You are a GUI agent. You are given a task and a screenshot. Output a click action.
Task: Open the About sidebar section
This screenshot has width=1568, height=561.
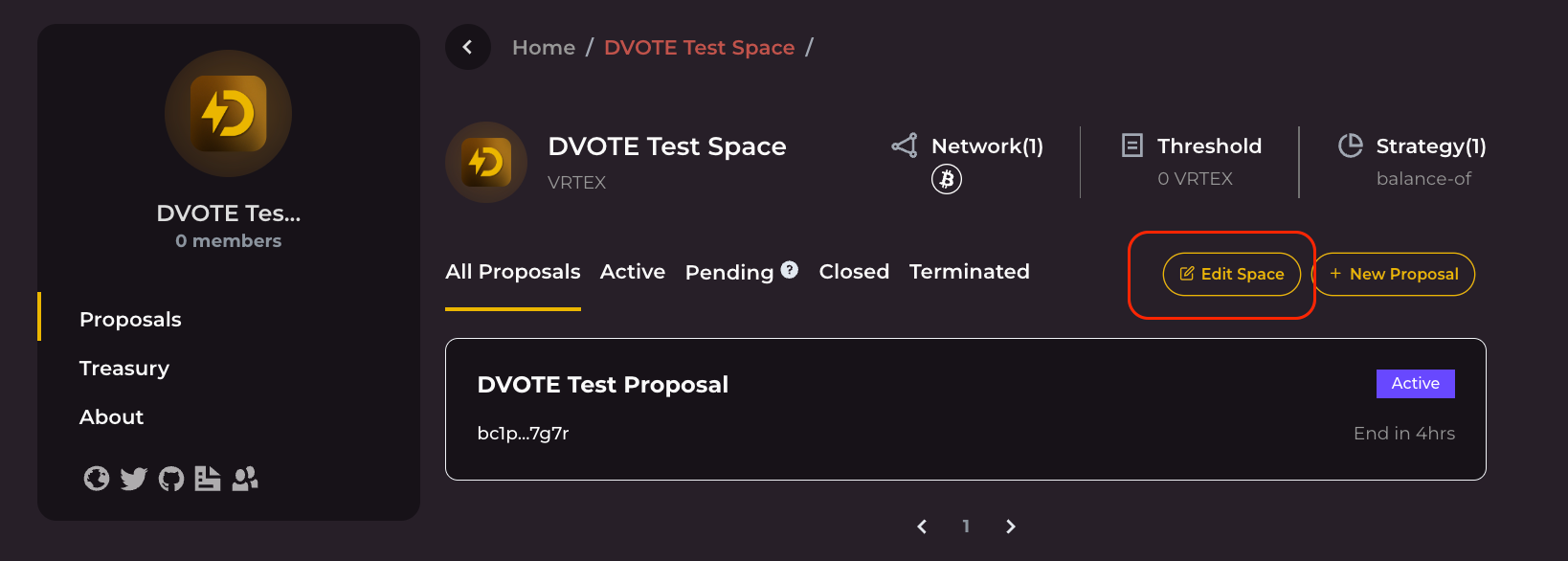tap(112, 417)
